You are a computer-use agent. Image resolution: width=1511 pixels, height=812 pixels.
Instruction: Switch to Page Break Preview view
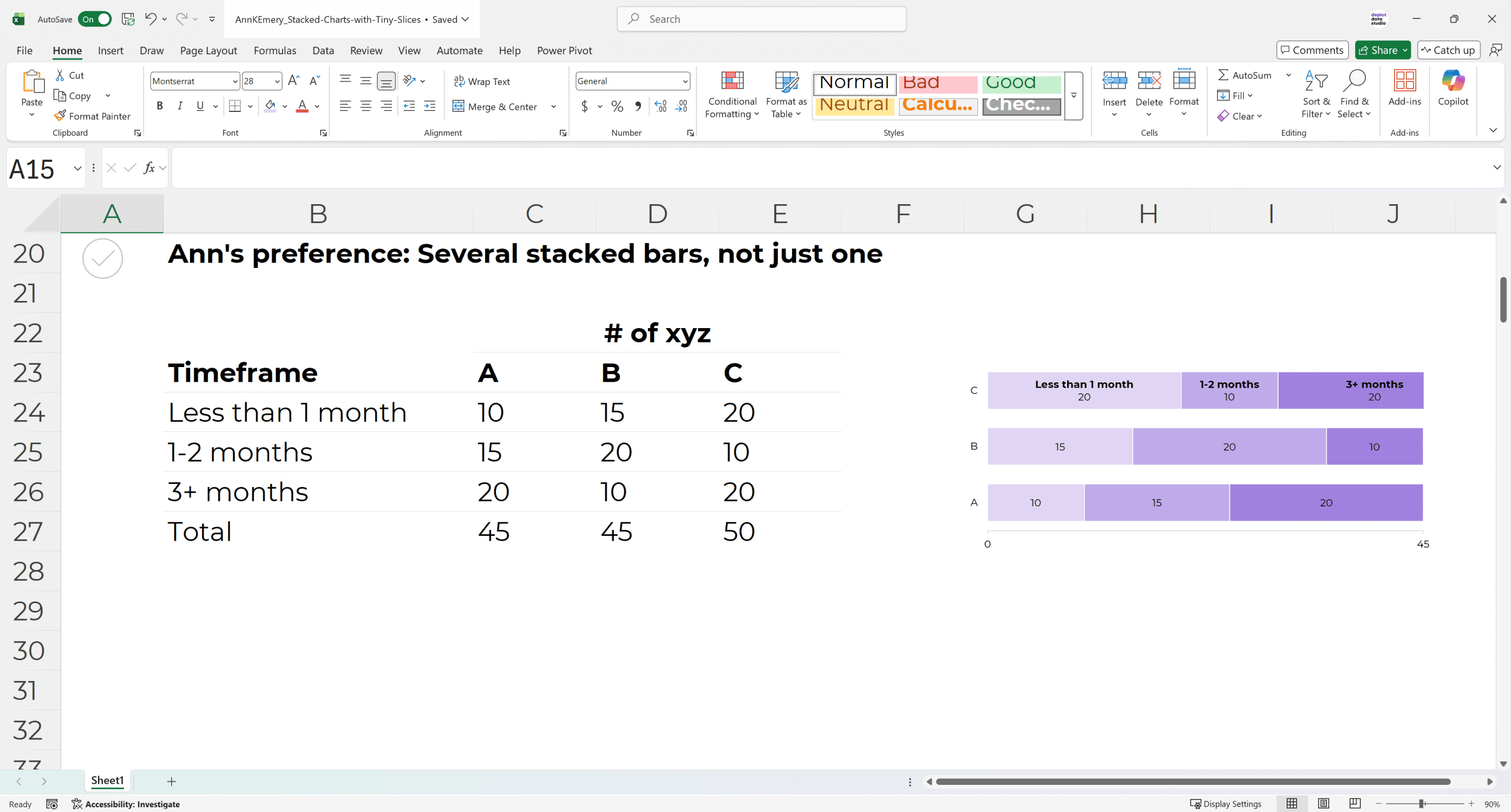pos(1355,804)
